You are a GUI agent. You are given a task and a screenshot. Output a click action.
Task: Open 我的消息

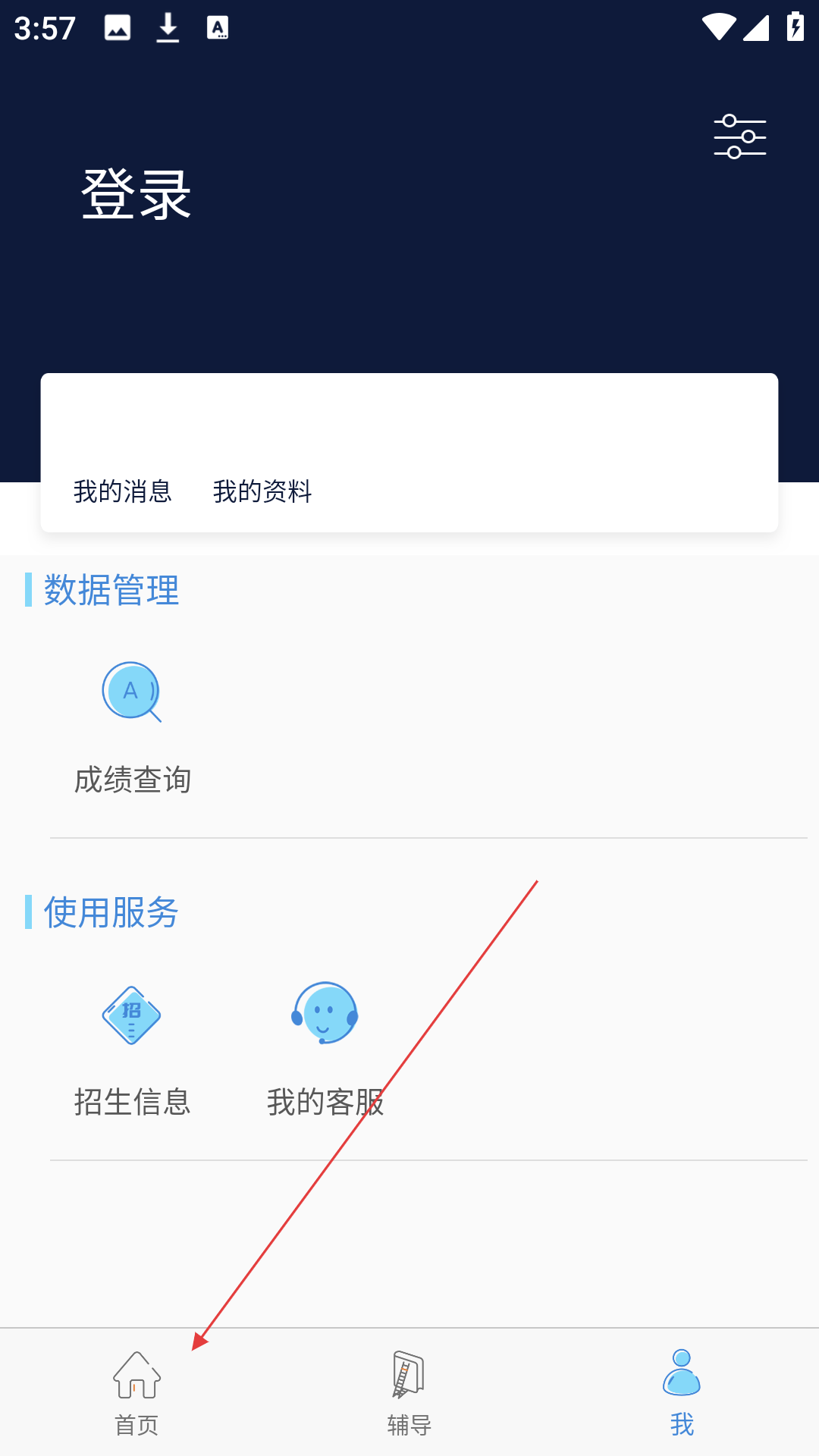(123, 491)
